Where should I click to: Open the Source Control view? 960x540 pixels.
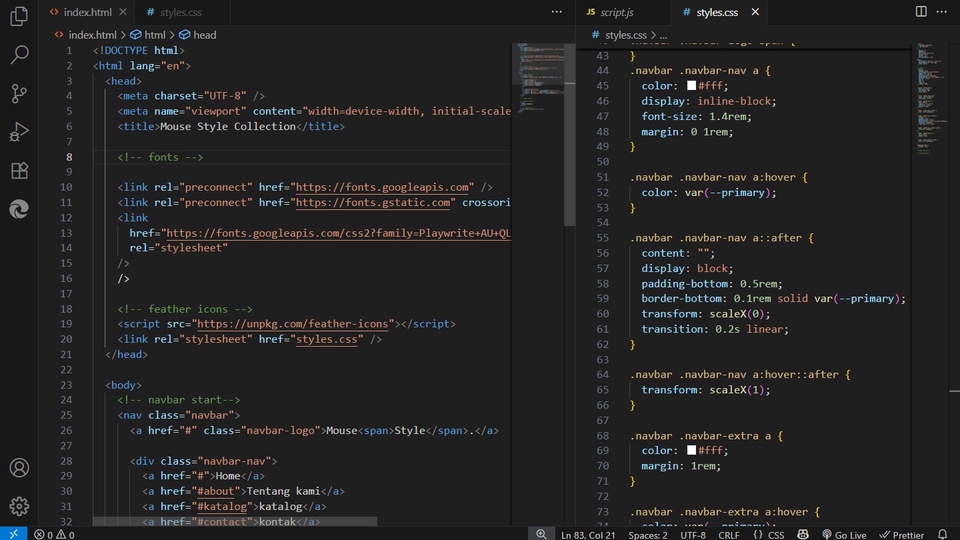click(19, 94)
